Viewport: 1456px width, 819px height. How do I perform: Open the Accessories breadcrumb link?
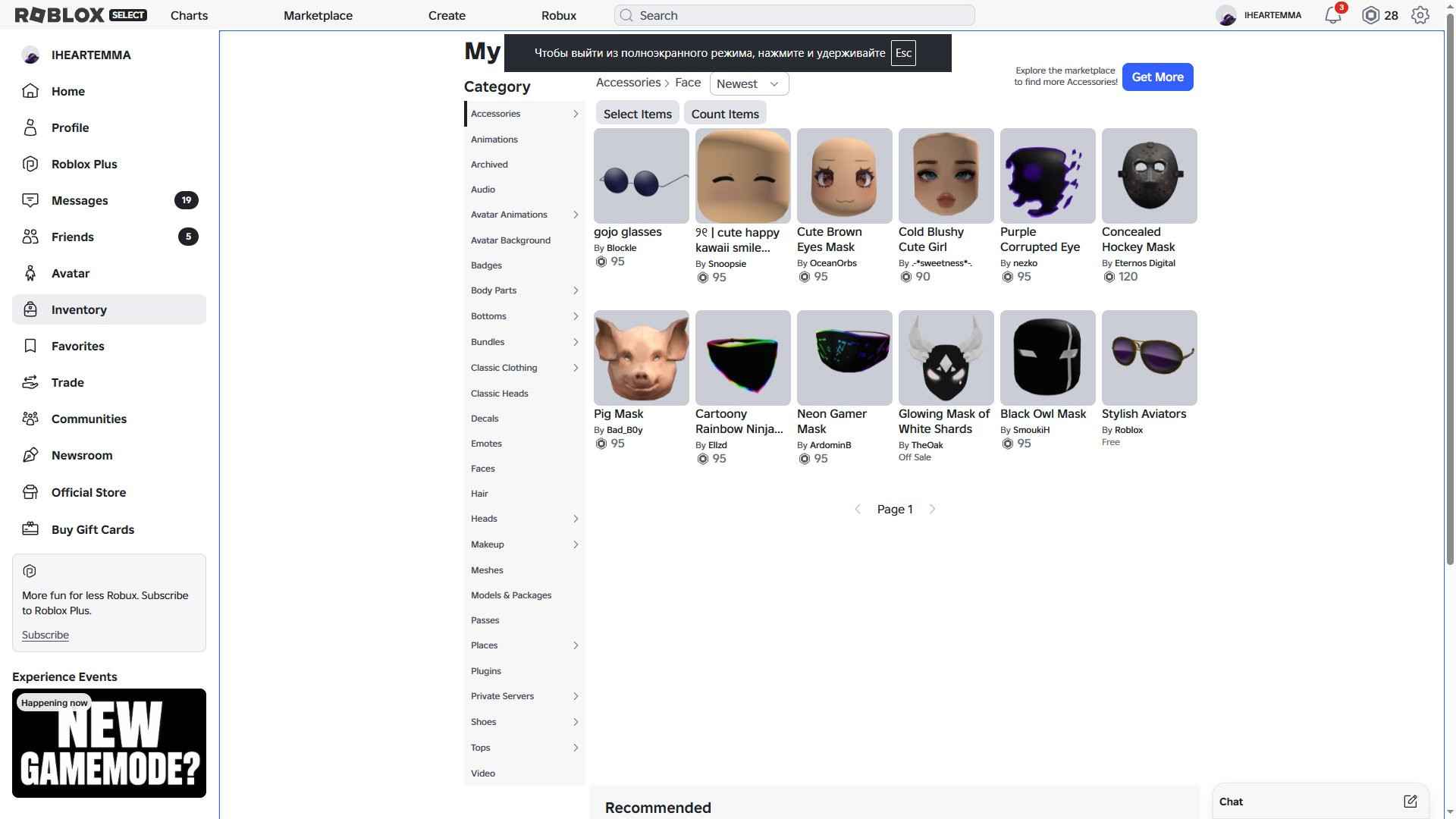pos(628,83)
